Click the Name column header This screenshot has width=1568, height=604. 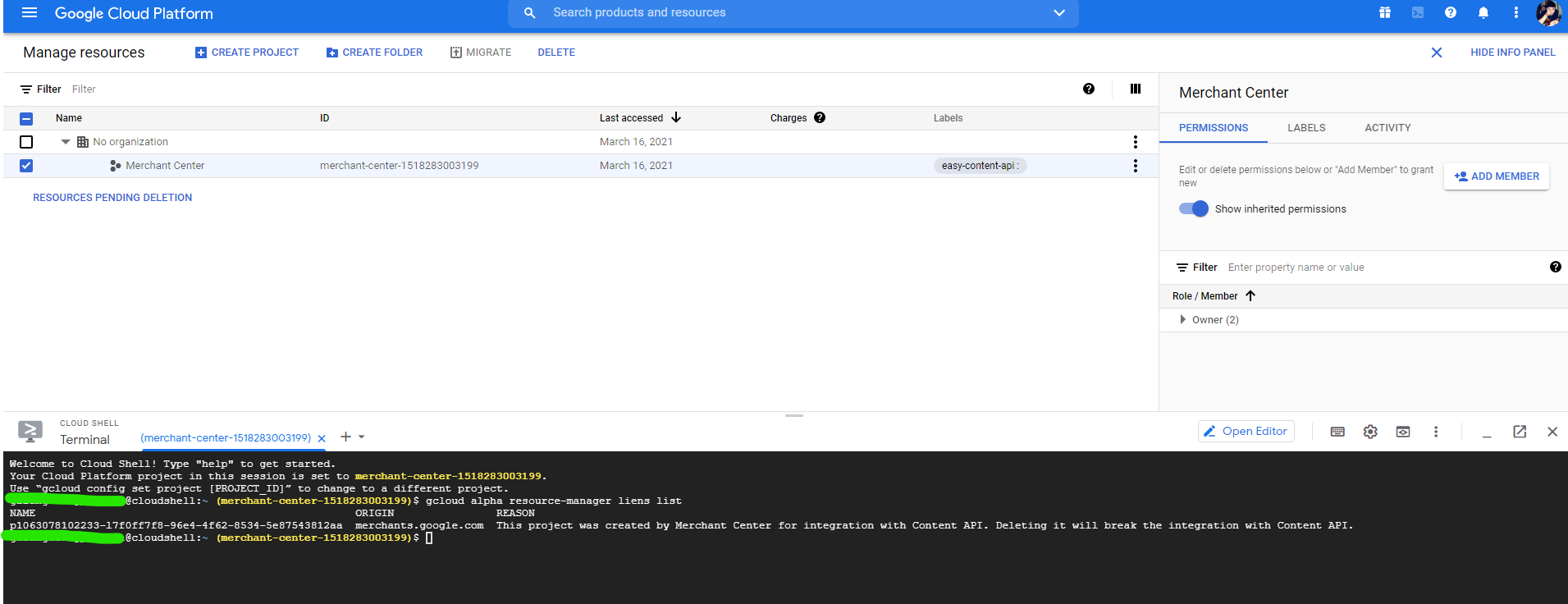click(69, 118)
